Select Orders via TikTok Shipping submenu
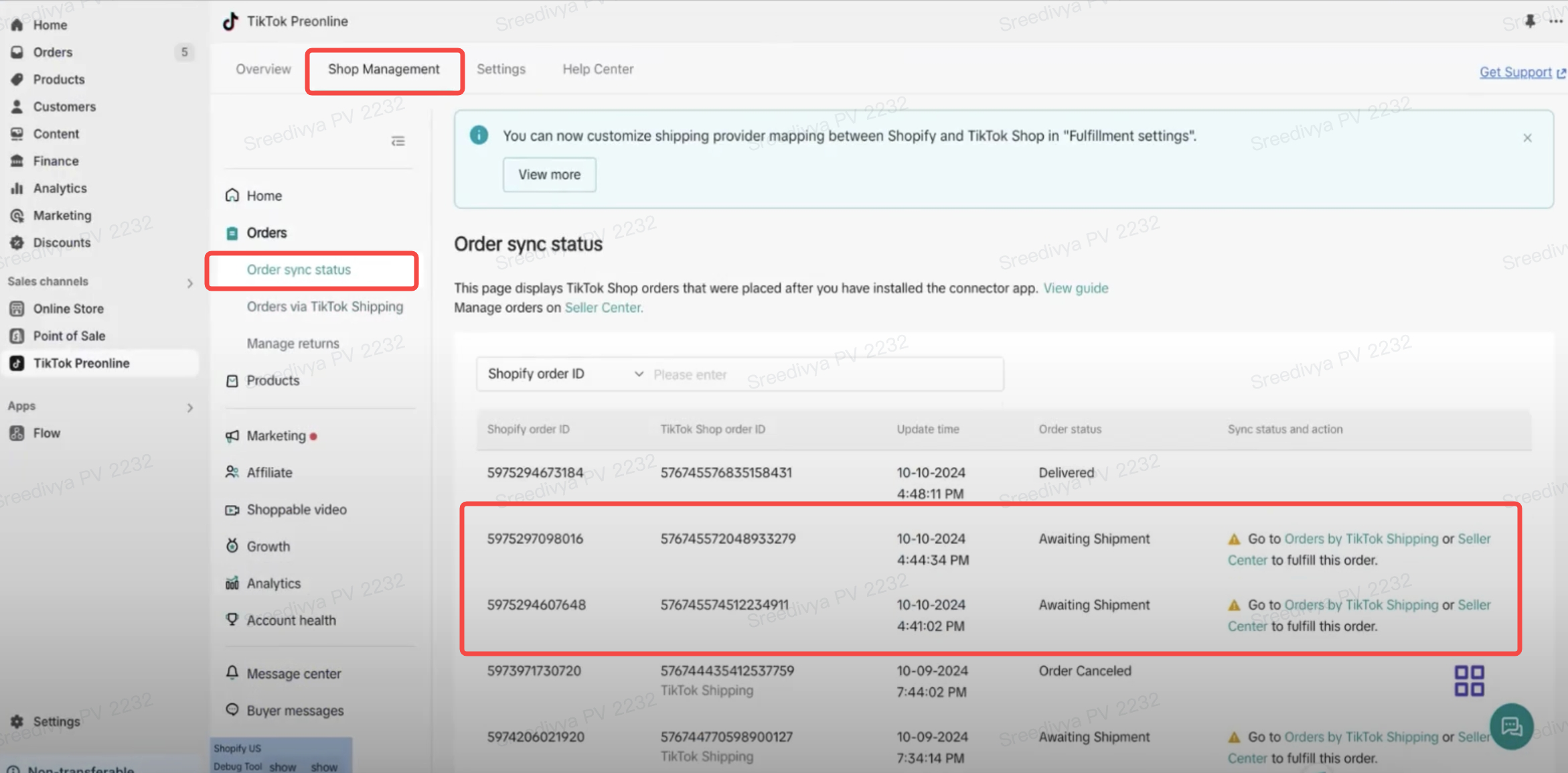Image resolution: width=1568 pixels, height=773 pixels. [325, 306]
